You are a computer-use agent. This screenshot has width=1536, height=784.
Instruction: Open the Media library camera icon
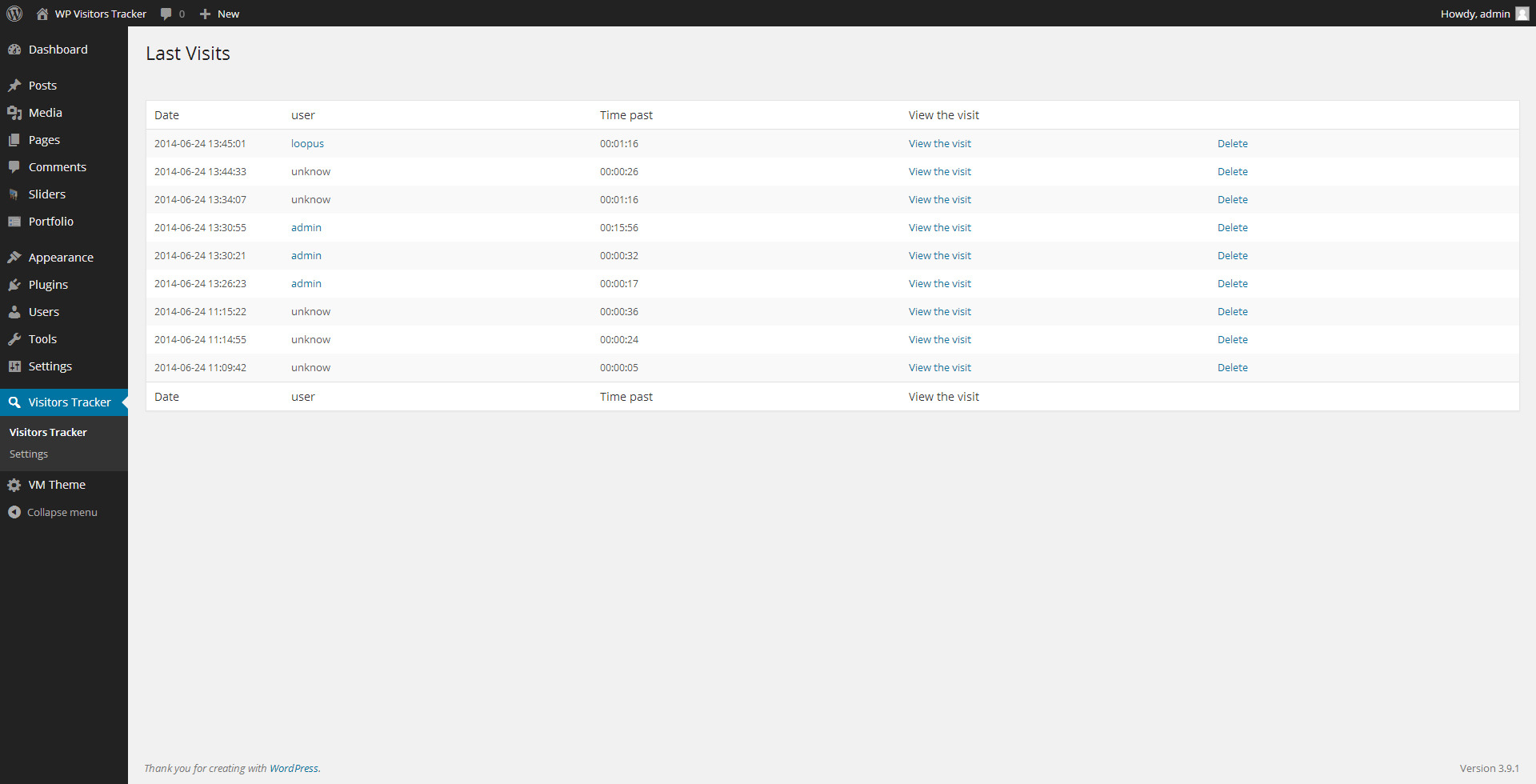pos(15,112)
